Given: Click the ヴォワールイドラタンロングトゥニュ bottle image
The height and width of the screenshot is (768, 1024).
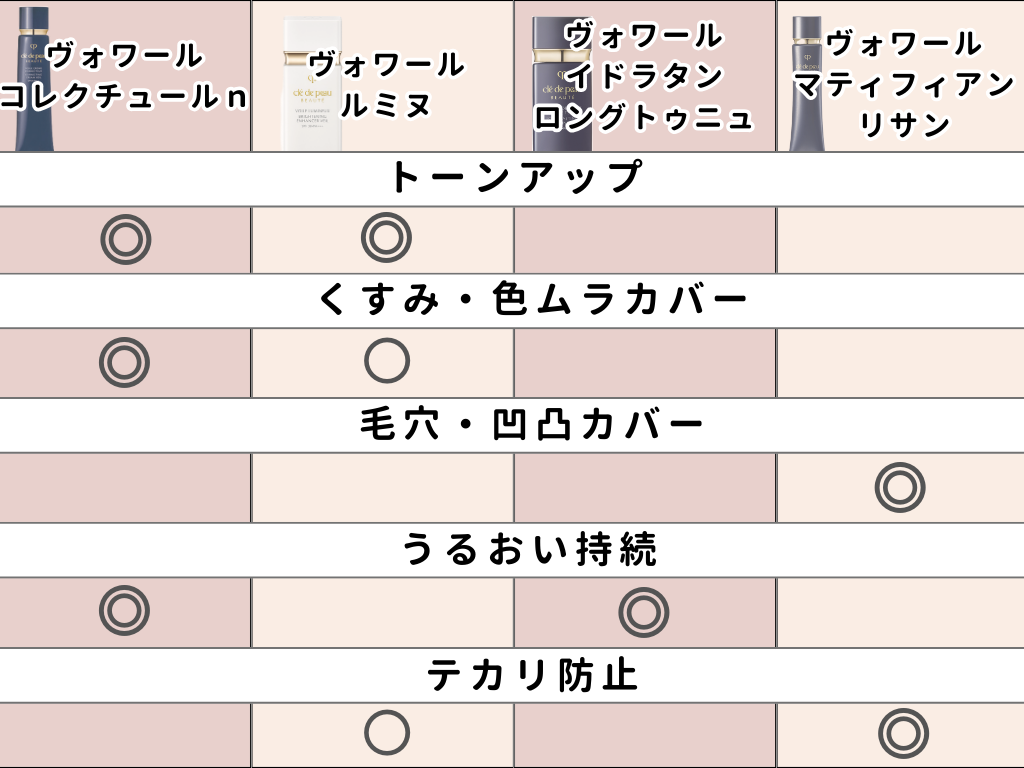Looking at the screenshot, I should (x=560, y=85).
